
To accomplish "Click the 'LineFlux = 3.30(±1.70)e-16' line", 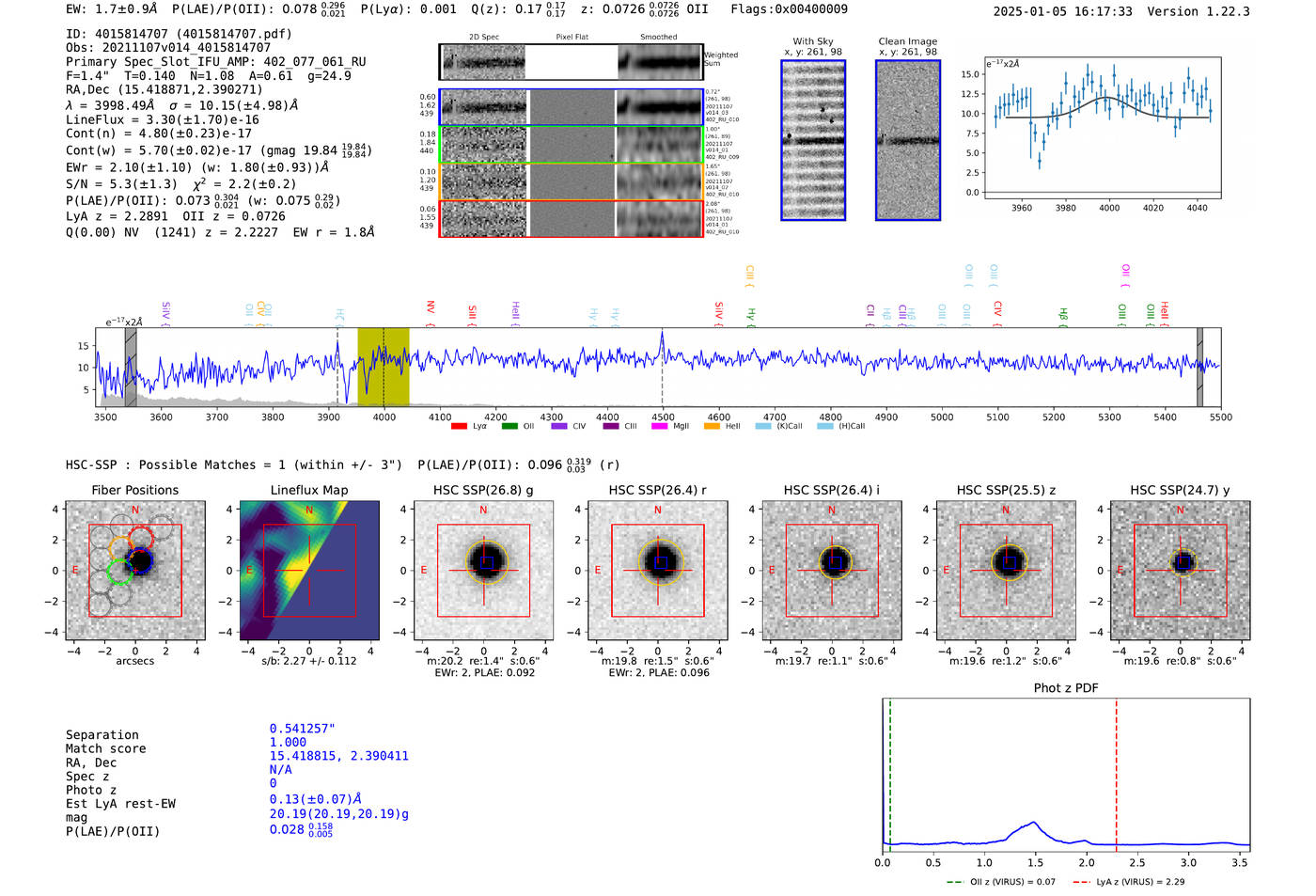I will pyautogui.click(x=163, y=119).
